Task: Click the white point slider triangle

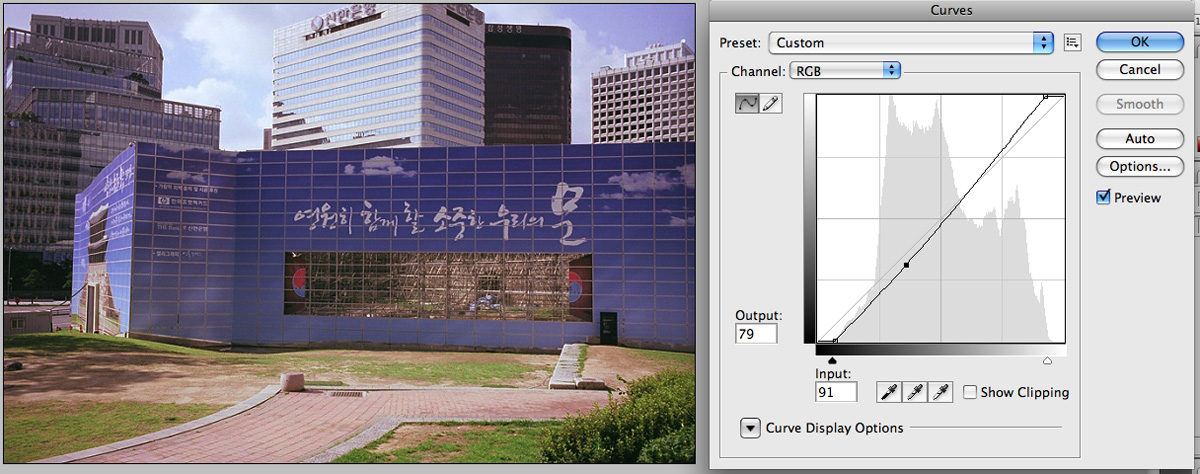Action: pos(1047,360)
